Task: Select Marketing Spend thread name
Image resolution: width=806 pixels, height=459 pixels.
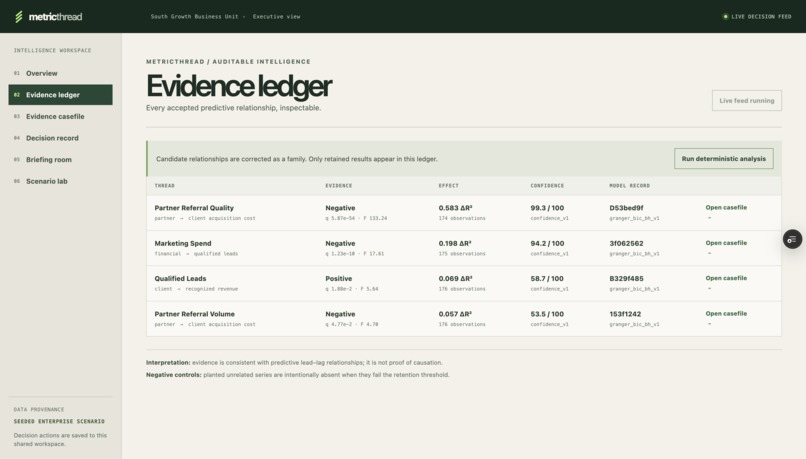Action: click(182, 243)
